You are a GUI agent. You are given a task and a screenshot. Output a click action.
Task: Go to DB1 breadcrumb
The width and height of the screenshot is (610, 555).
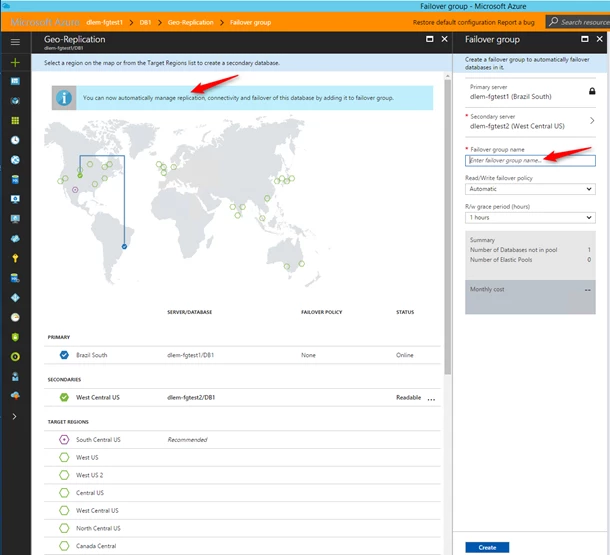point(145,22)
